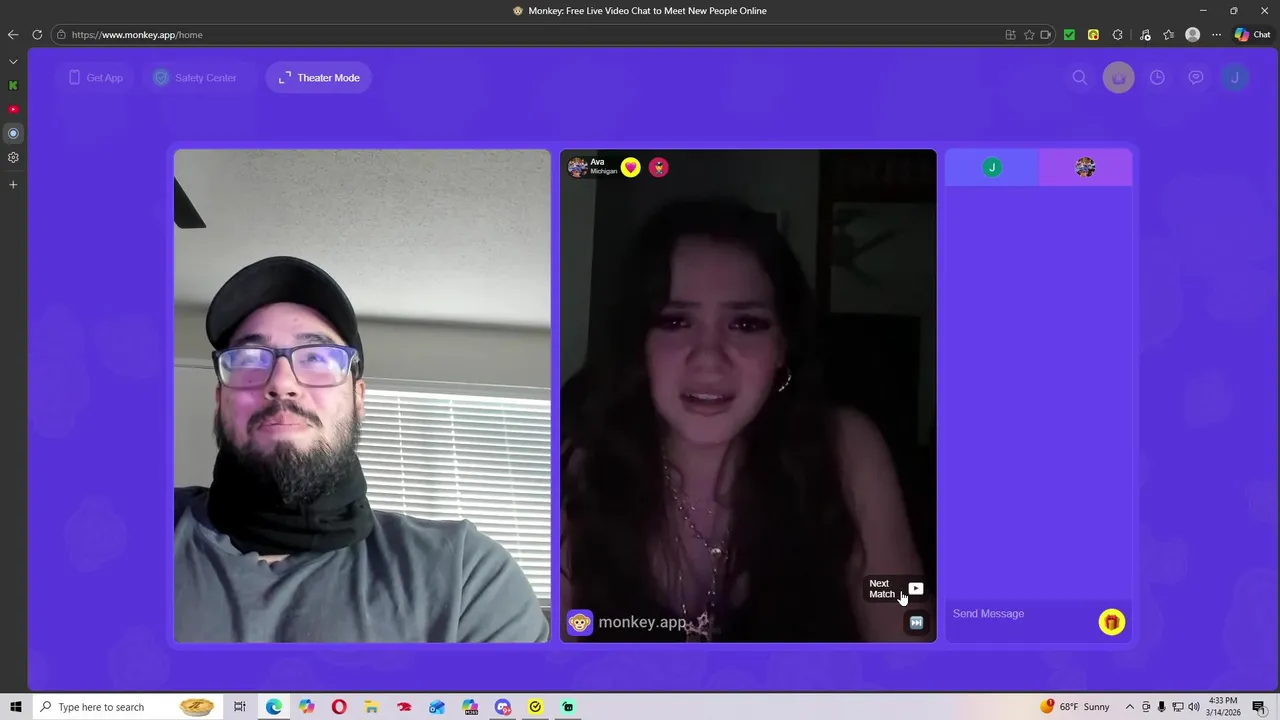Select the partner avatar chat tab
The width and height of the screenshot is (1280, 720).
tap(1085, 167)
